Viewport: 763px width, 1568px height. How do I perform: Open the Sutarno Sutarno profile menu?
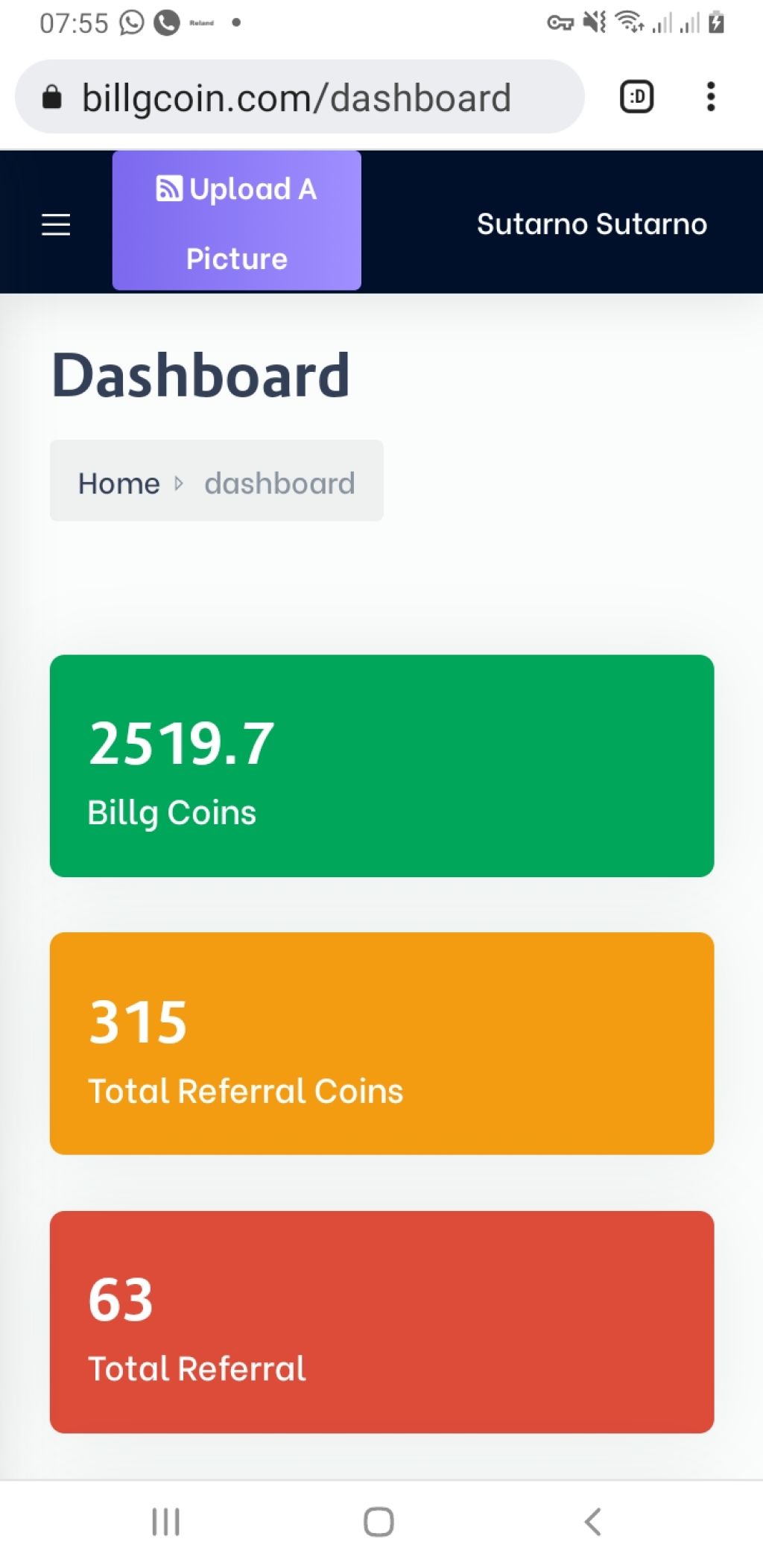point(592,224)
